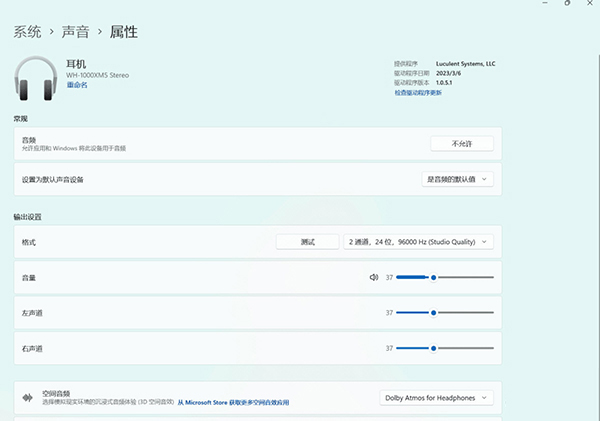Click the 重命名 link
The height and width of the screenshot is (421, 600).
[77, 85]
